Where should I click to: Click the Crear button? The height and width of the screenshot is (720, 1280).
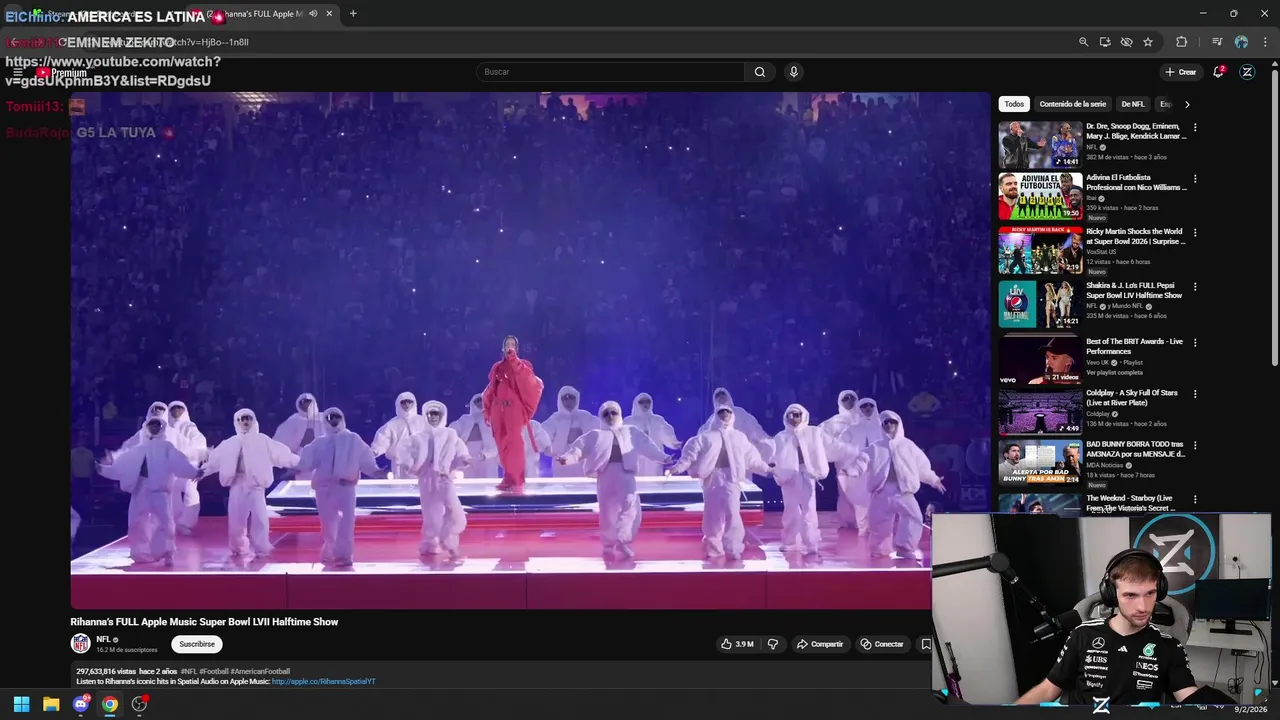(1180, 72)
